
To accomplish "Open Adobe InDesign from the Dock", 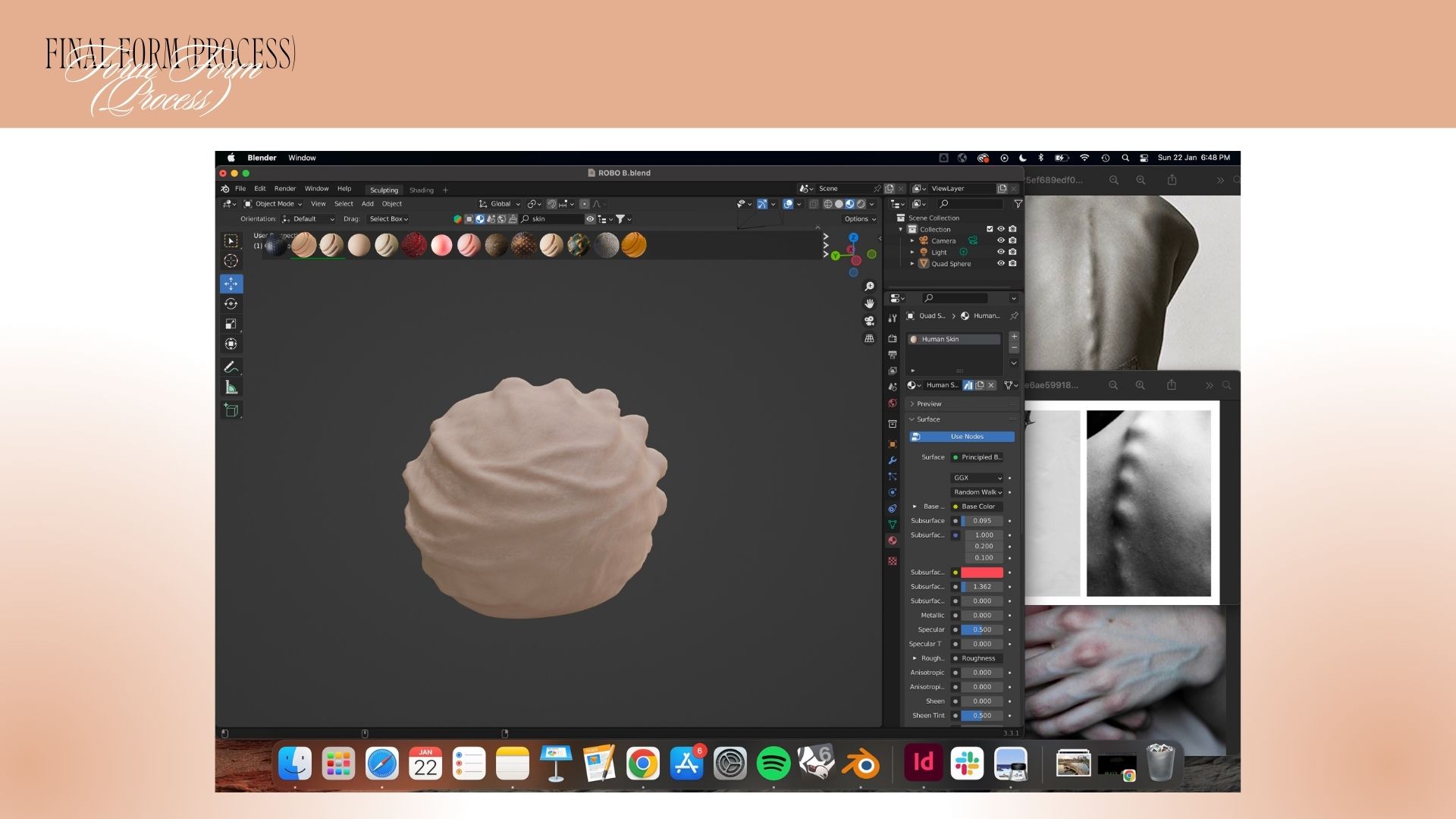I will click(923, 764).
